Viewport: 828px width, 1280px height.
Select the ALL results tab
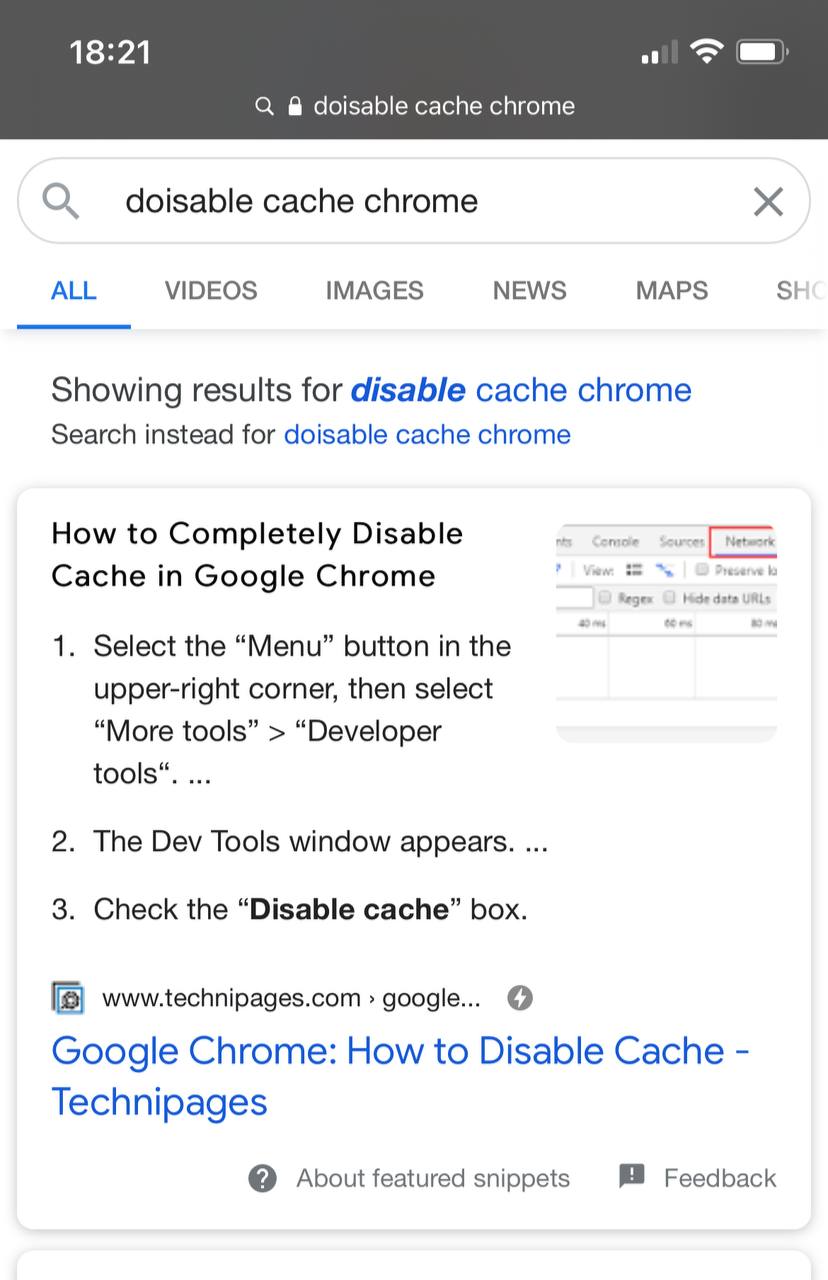pos(73,291)
